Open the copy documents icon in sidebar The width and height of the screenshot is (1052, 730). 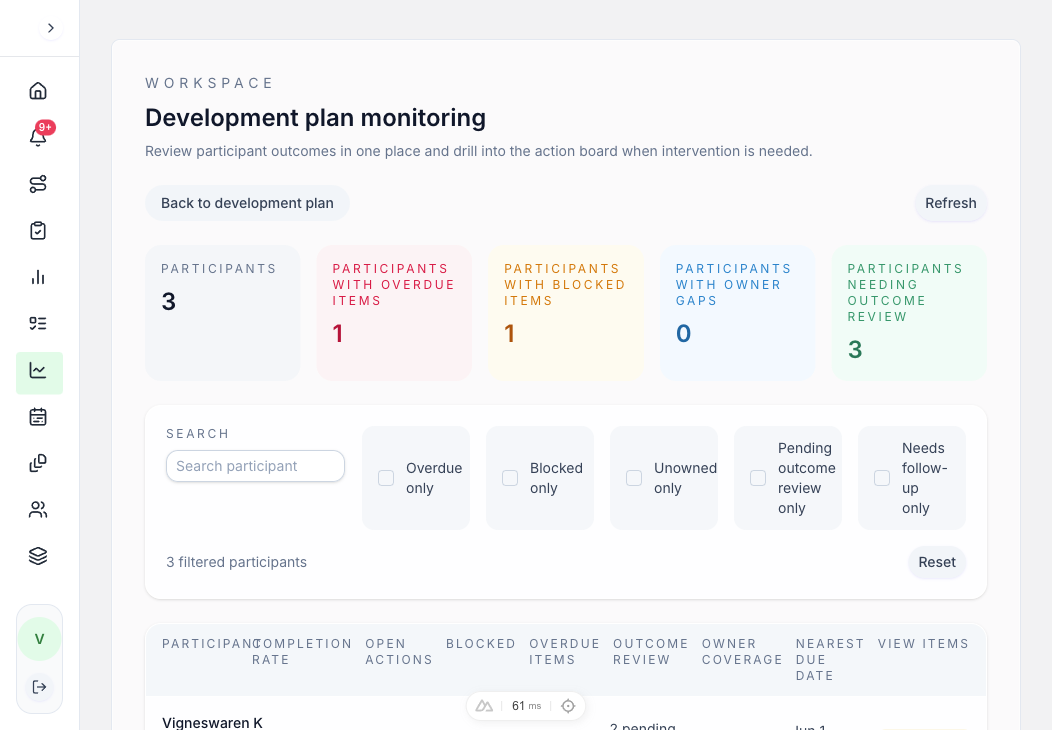[38, 463]
